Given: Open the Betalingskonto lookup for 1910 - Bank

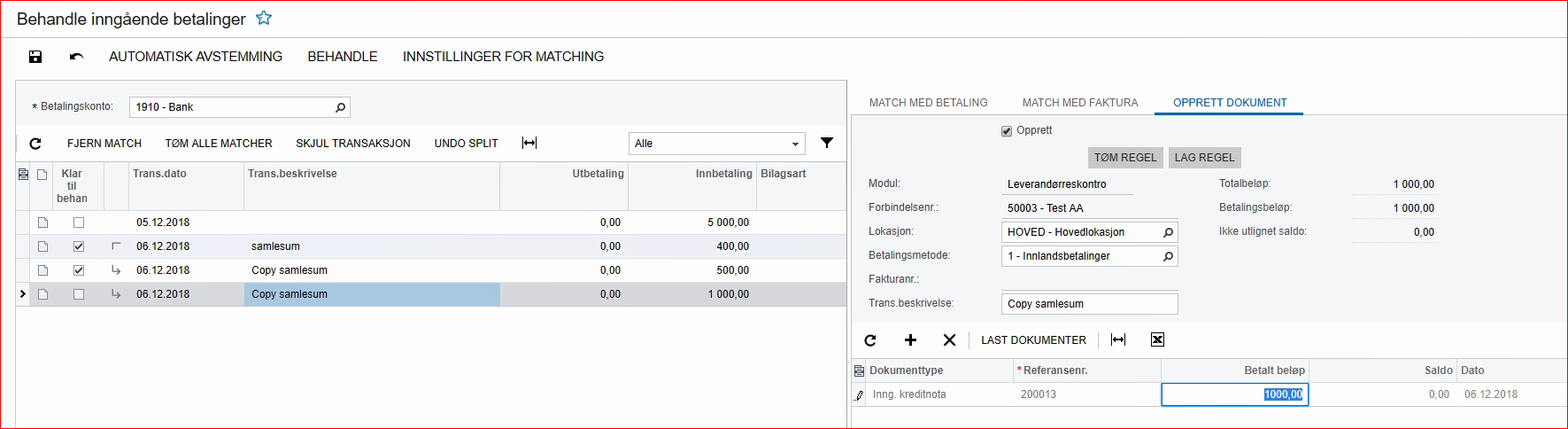Looking at the screenshot, I should pyautogui.click(x=340, y=107).
